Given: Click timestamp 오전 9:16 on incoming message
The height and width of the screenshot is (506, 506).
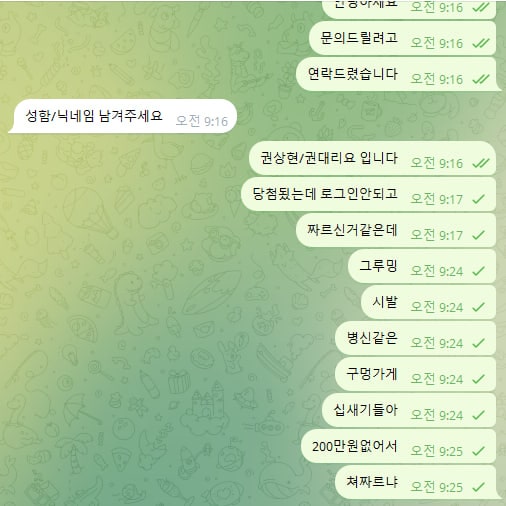Looking at the screenshot, I should [x=202, y=121].
